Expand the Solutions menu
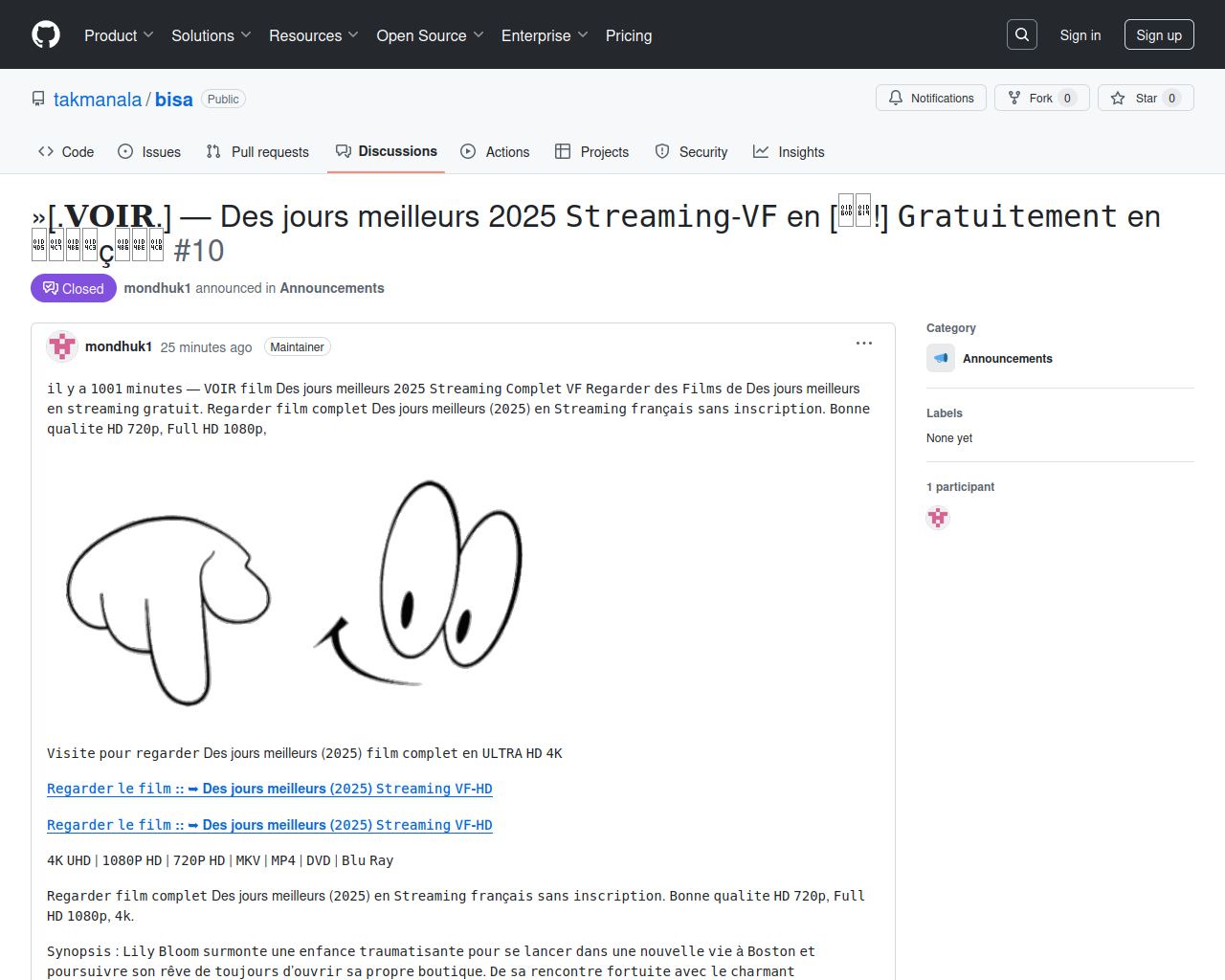The height and width of the screenshot is (980, 1225). (212, 35)
